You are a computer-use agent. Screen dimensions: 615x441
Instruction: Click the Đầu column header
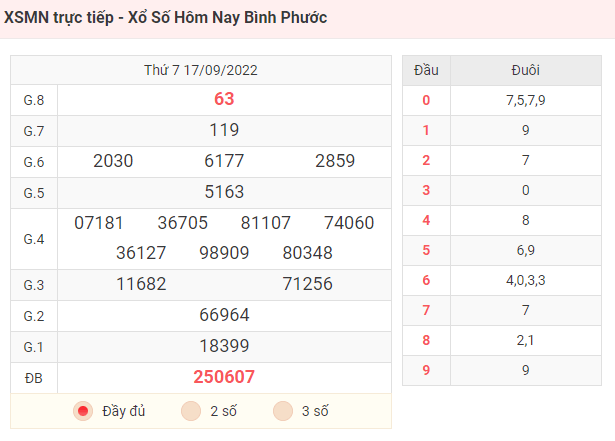426,70
